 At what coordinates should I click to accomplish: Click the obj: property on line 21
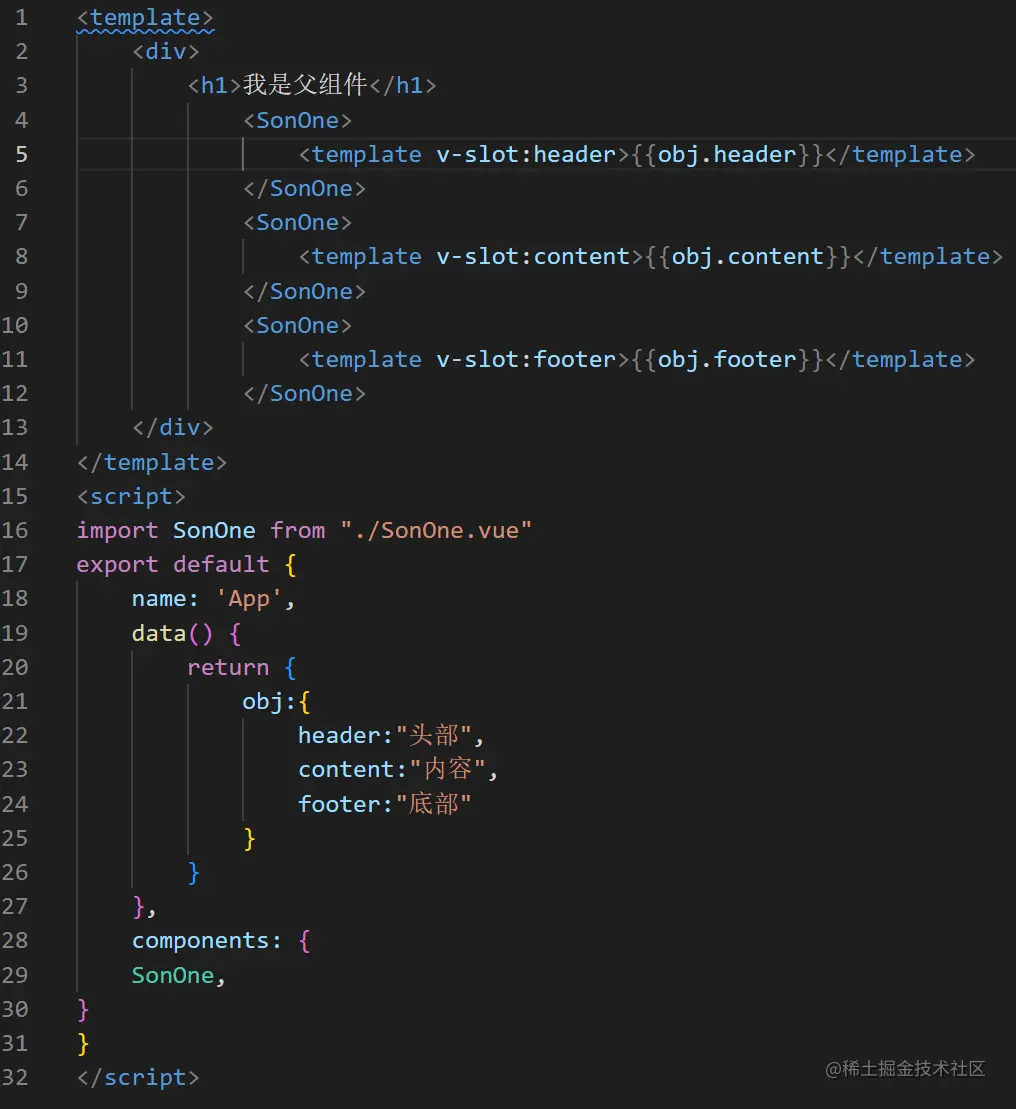[x=269, y=701]
